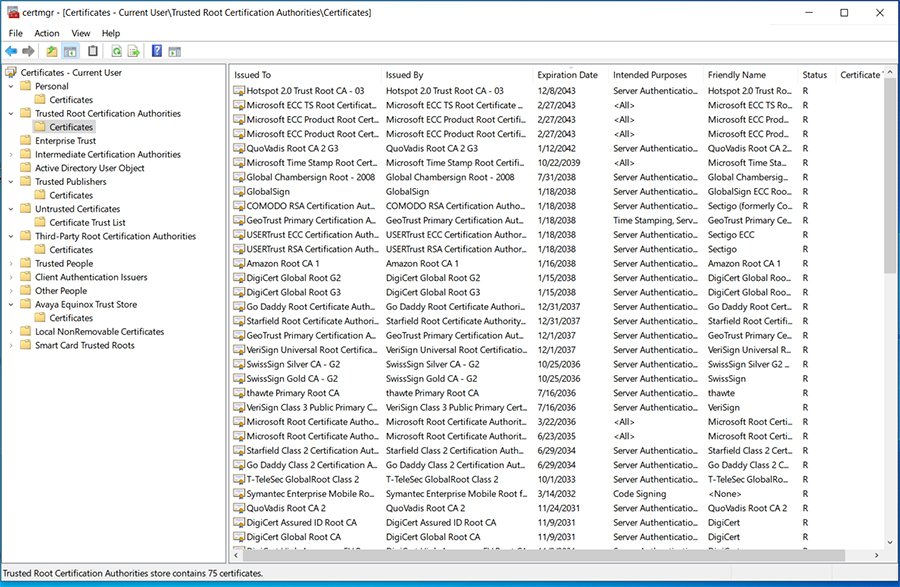This screenshot has height=587, width=900.
Task: Open the View menu
Action: (81, 33)
